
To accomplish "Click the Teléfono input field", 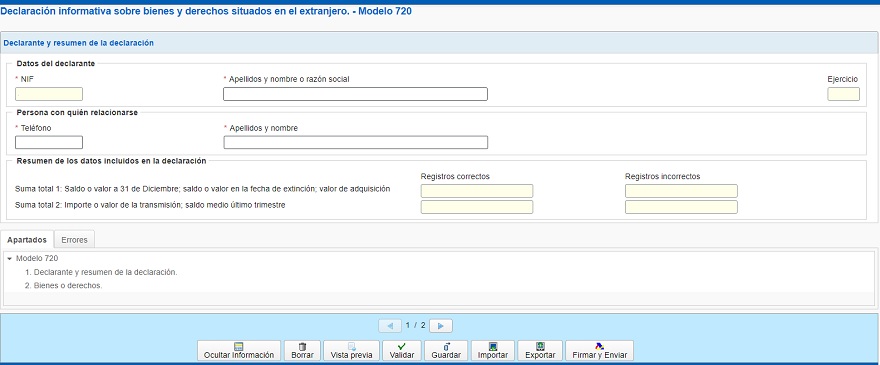I will click(x=49, y=143).
